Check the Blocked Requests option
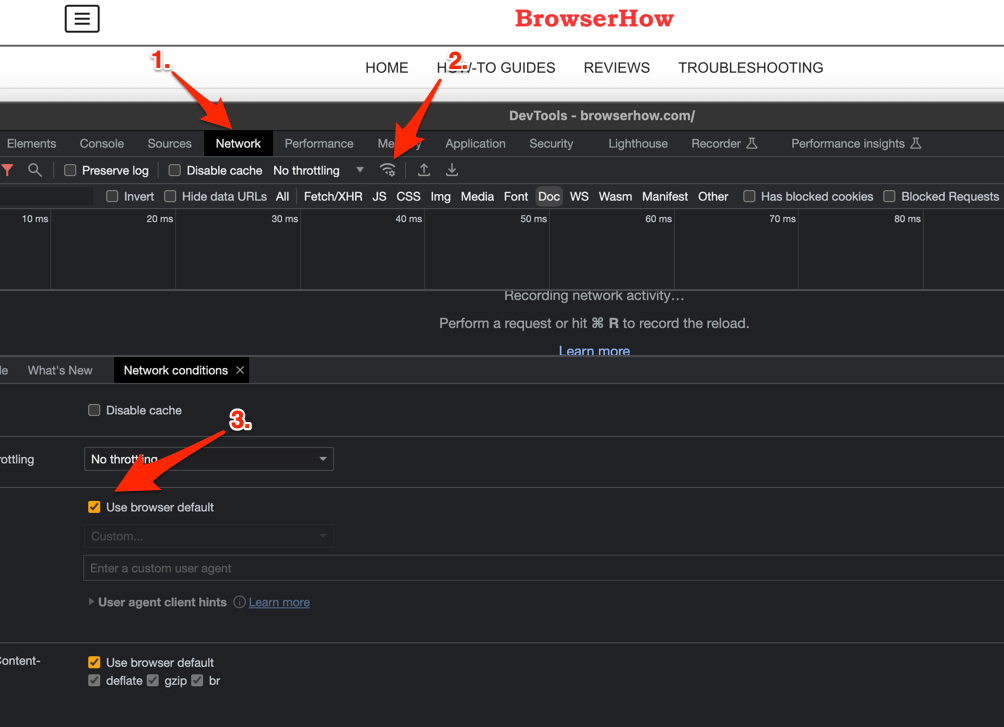 (x=889, y=196)
